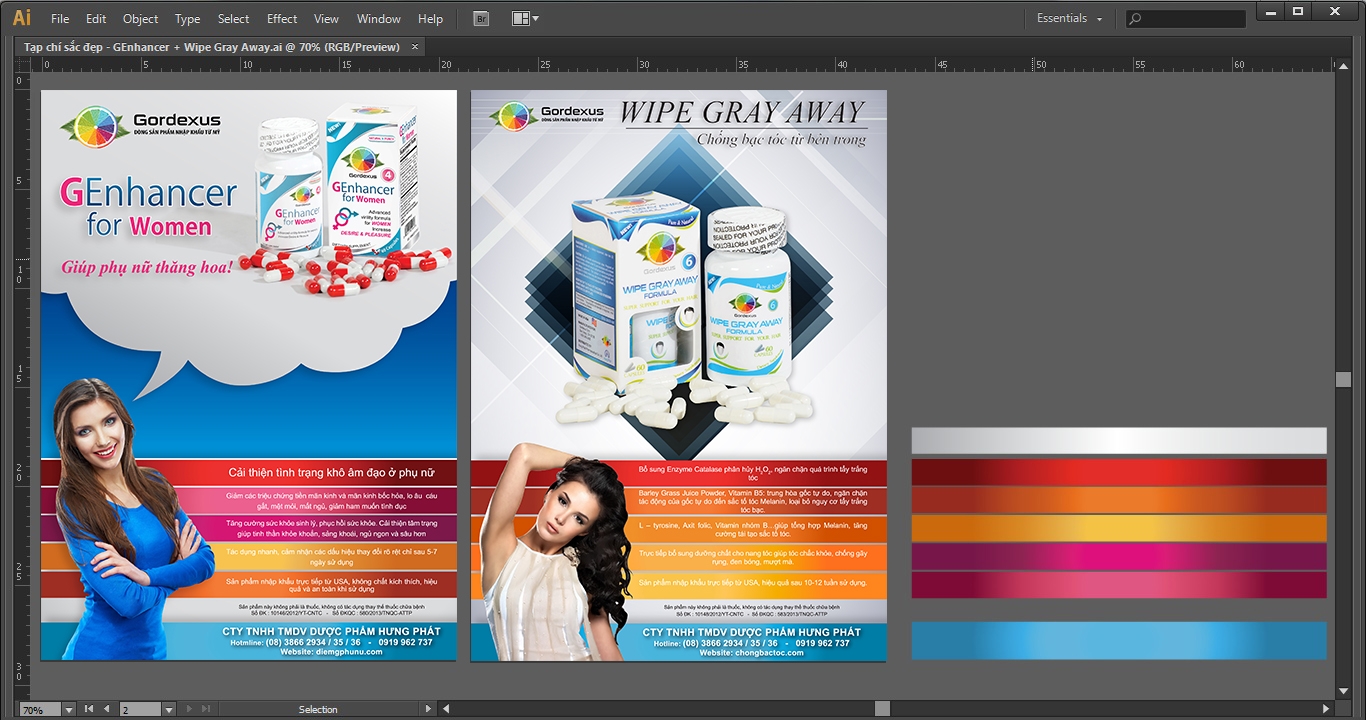The image size is (1366, 720).
Task: Select the magenta-purple gradient bar
Action: tap(1119, 556)
